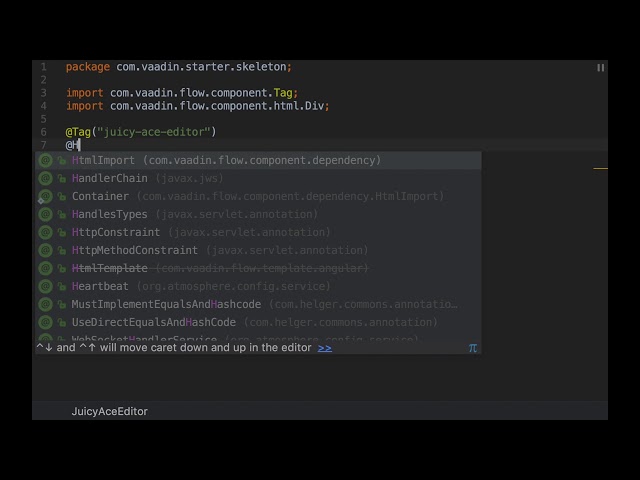The width and height of the screenshot is (640, 480).
Task: Click the package declaration on line 1
Action: pos(179,67)
